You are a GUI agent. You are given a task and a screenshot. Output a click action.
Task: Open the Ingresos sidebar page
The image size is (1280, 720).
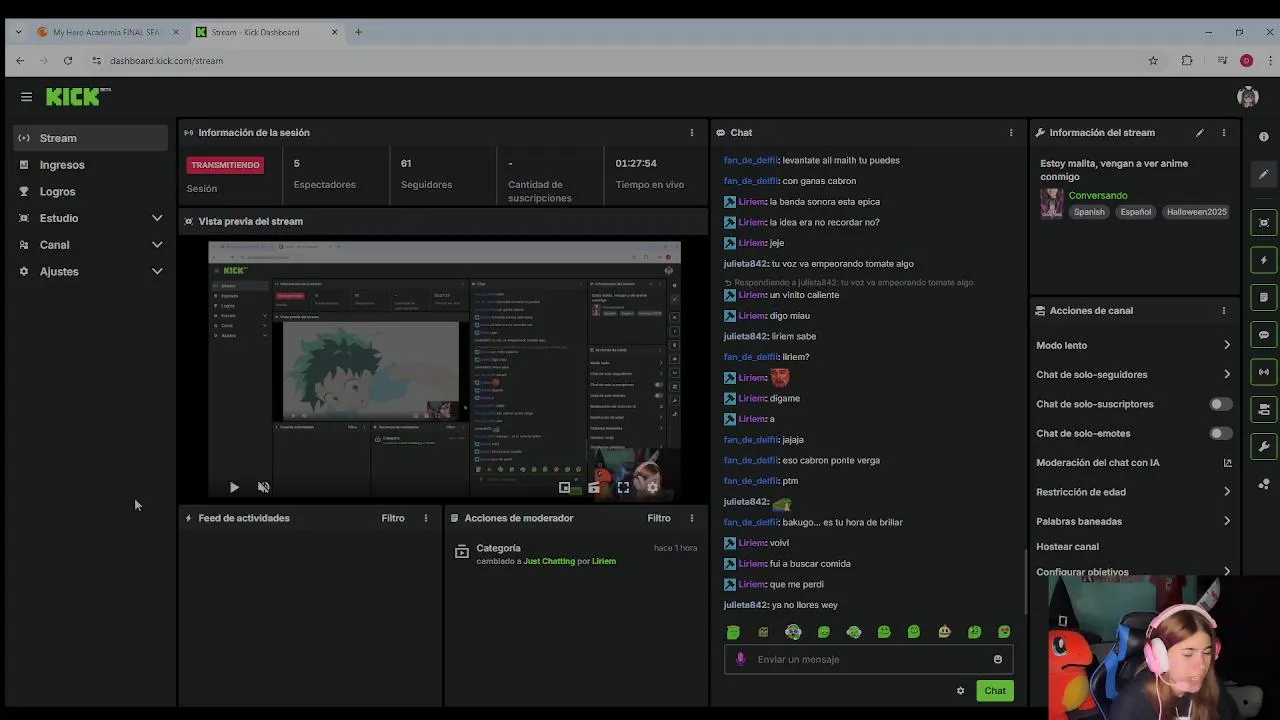click(x=91, y=165)
